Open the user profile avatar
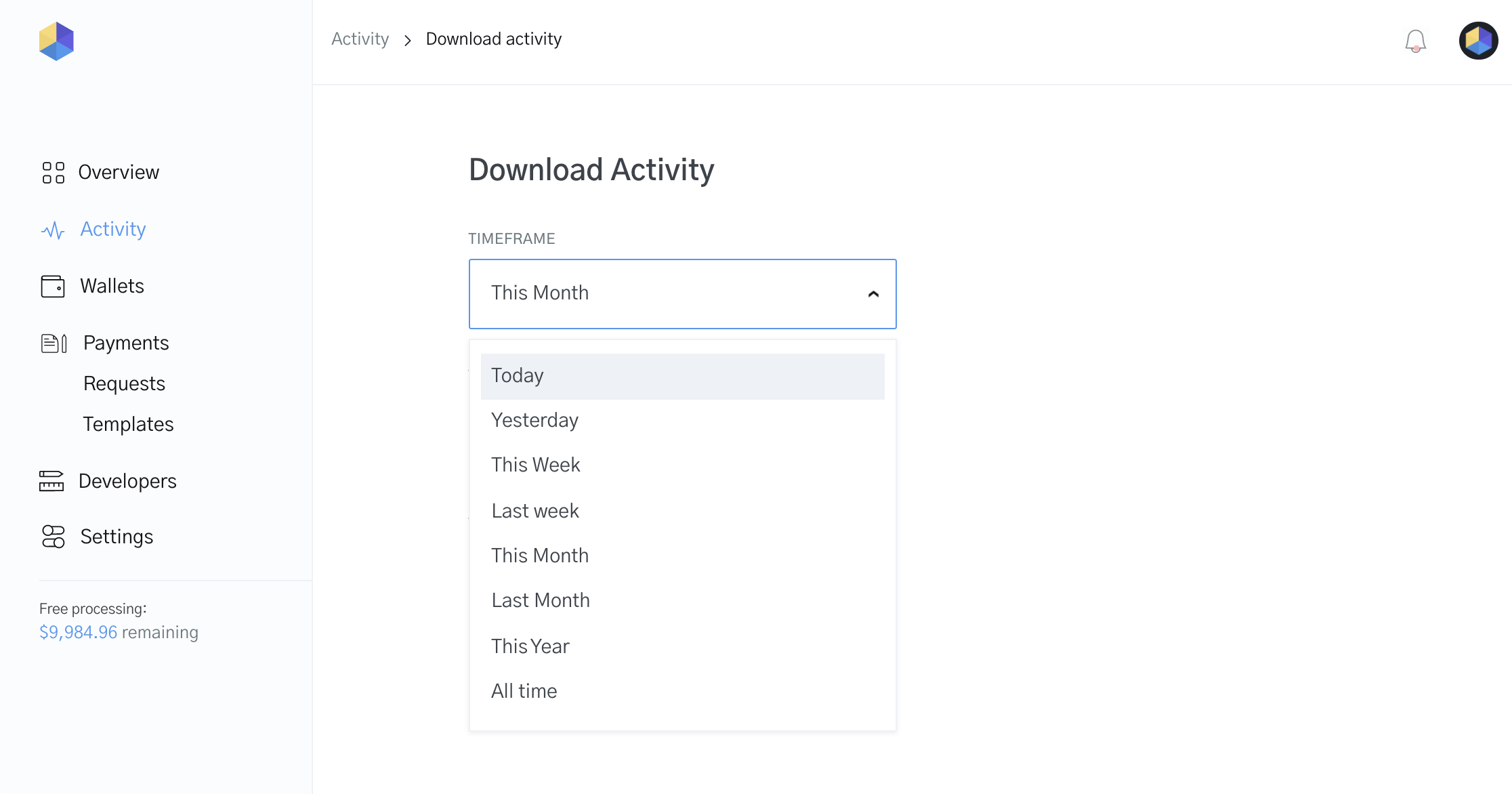Viewport: 1512px width, 794px height. [x=1478, y=41]
